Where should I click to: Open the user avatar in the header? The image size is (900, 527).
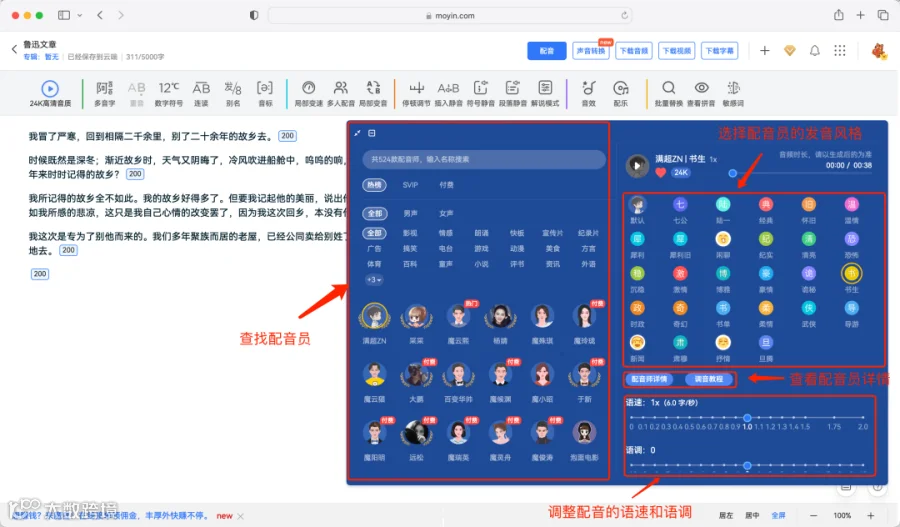click(x=879, y=51)
